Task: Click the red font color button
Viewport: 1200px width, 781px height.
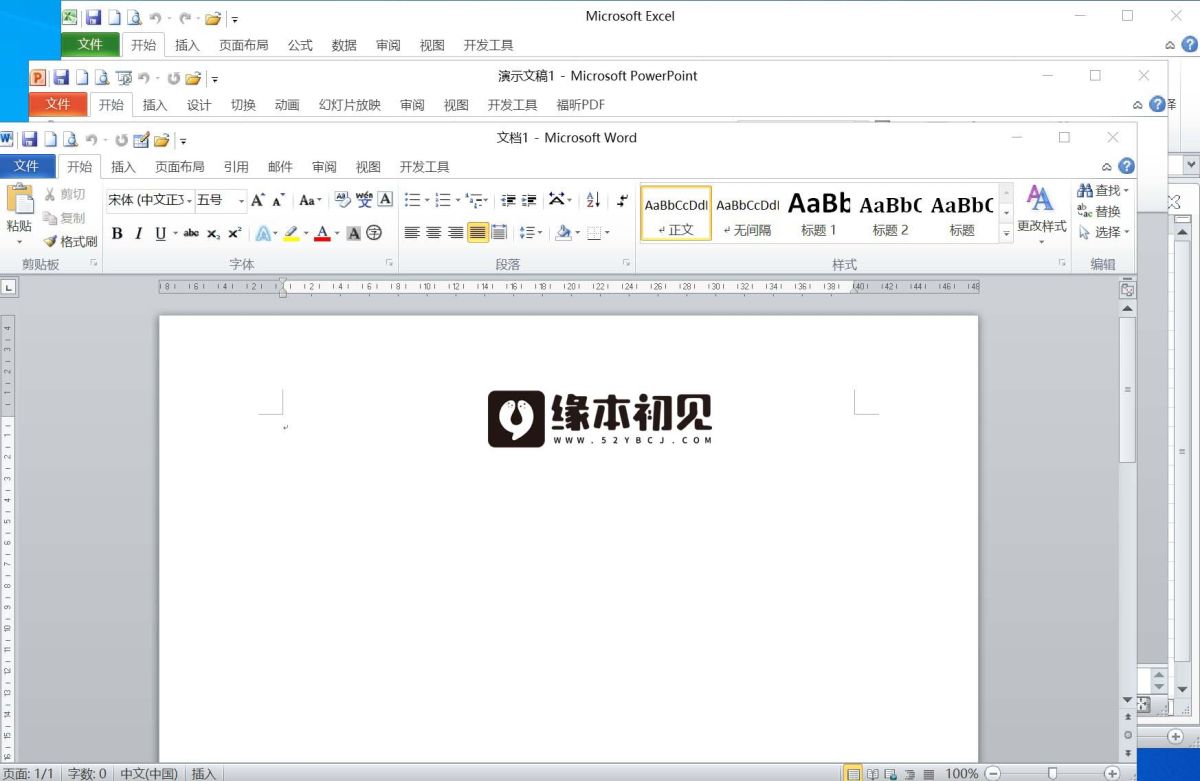Action: click(322, 233)
